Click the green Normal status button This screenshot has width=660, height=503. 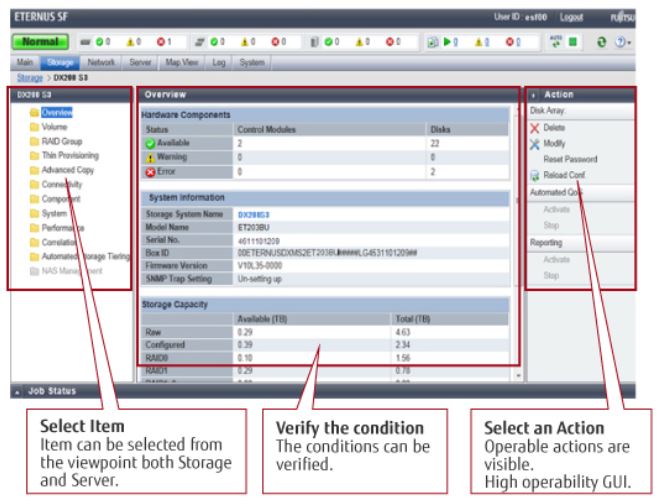point(40,42)
